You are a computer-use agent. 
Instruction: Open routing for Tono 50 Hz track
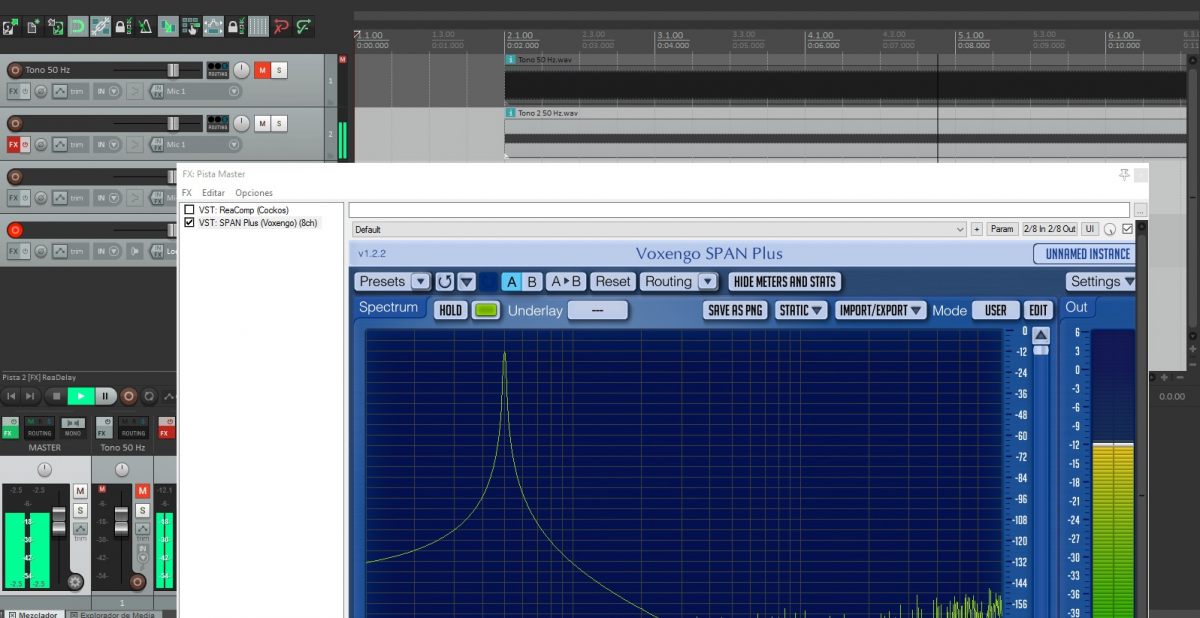(x=217, y=69)
